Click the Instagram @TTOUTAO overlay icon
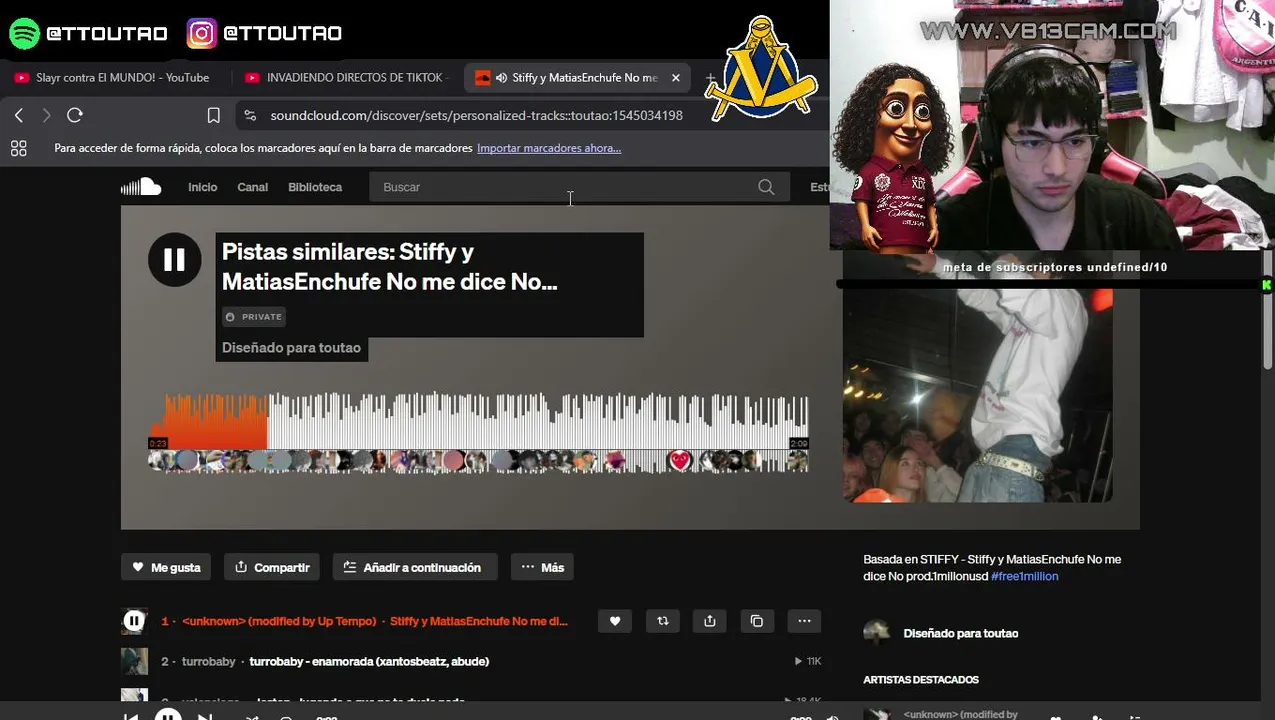Viewport: 1275px width, 720px height. coord(201,33)
